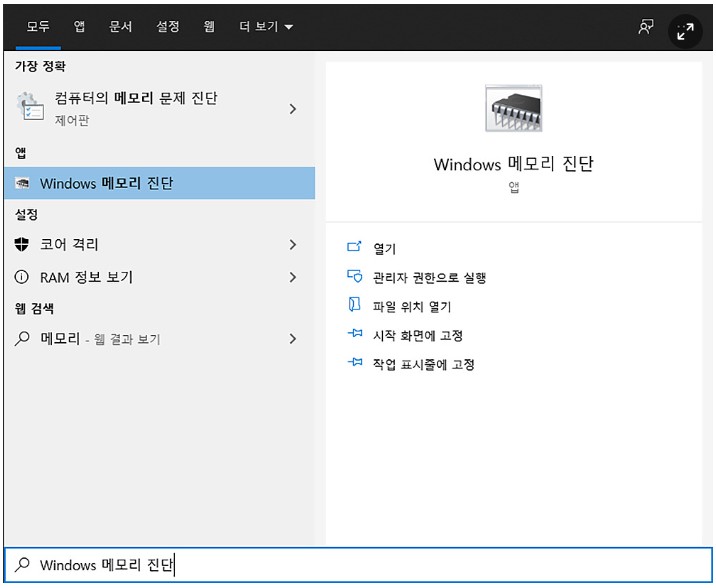Viewport: 716px width, 588px height.
Task: Click memory chip icon in app result row
Action: click(22, 183)
